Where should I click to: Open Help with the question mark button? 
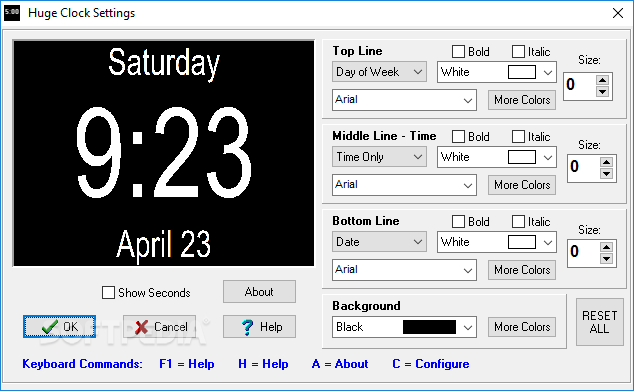(x=259, y=326)
